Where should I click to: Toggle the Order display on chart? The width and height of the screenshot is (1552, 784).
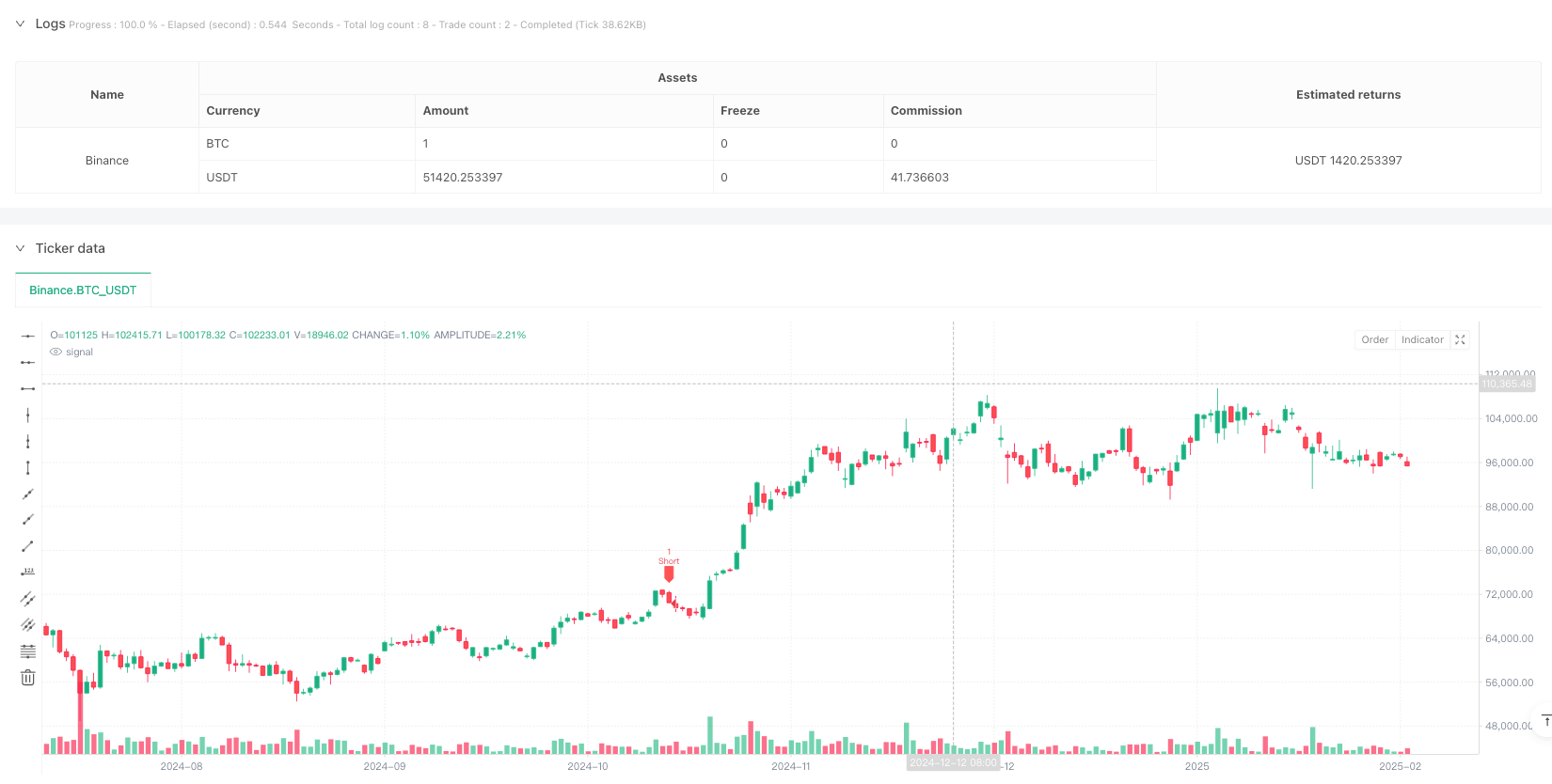1374,340
